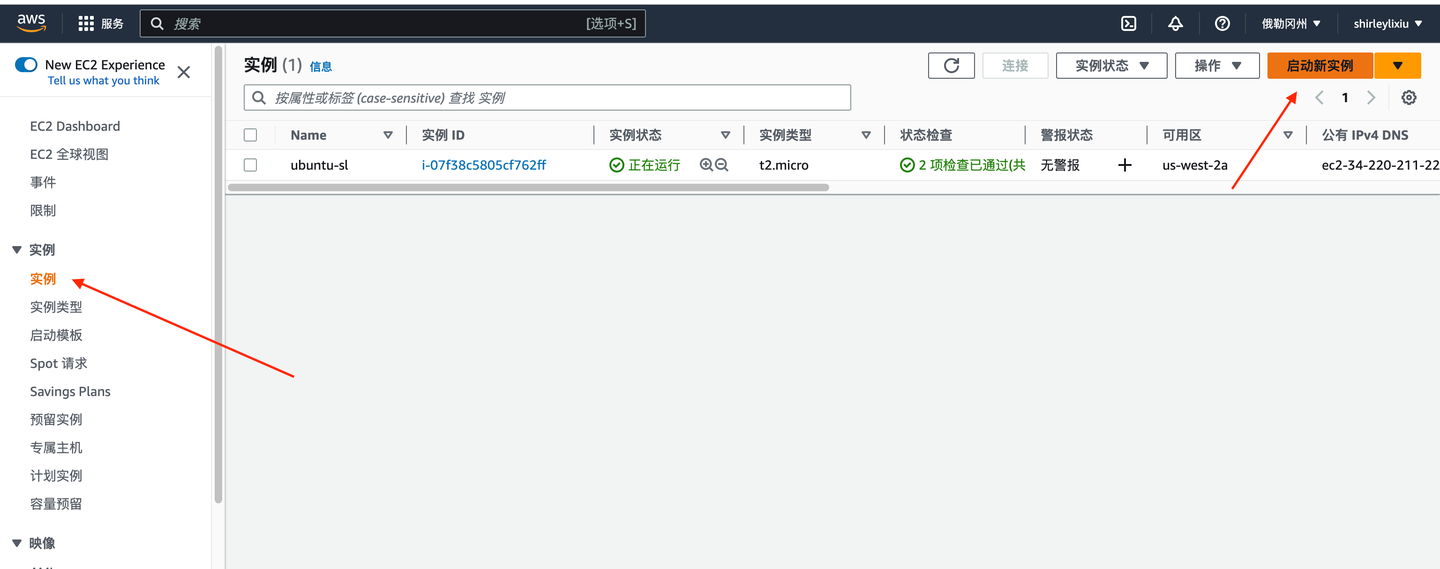This screenshot has height=569, width=1440.
Task: Click the 无警报 alarm status cell
Action: point(1060,165)
